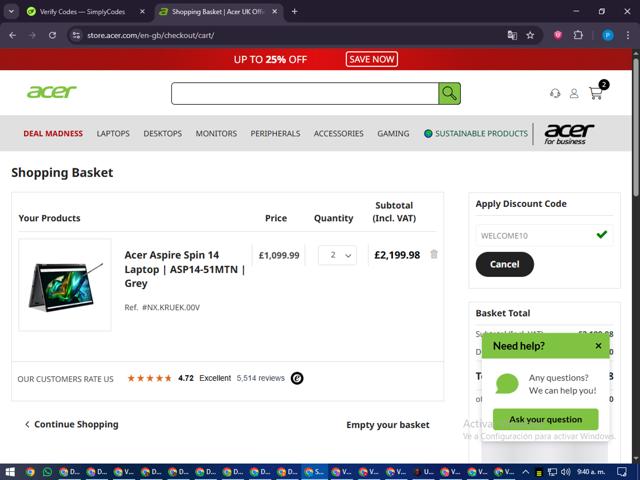Click Continue Shopping link
Screen dimensions: 640x480
[x=71, y=424]
